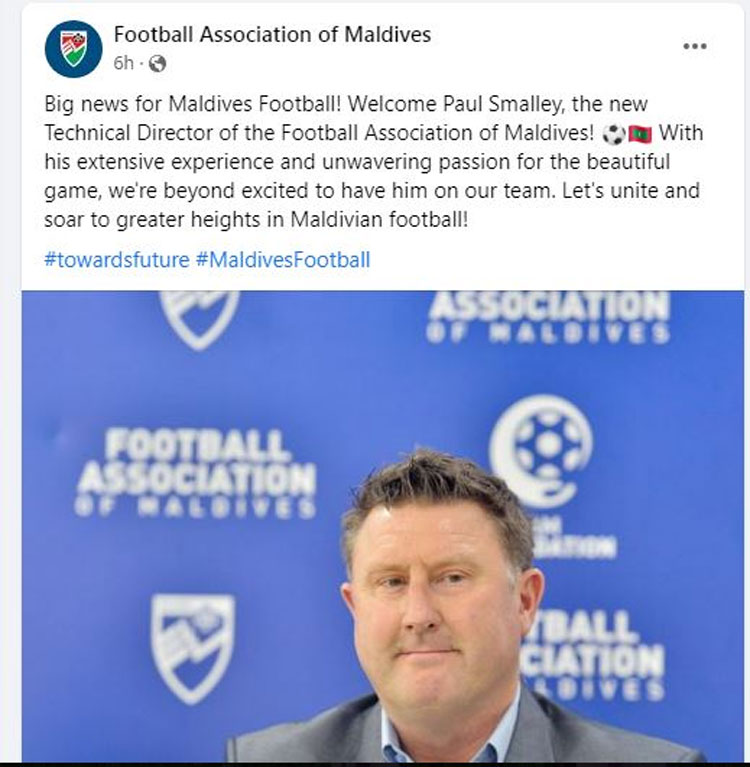Open the #towardsfuture hashtag
750x767 pixels.
(117, 260)
